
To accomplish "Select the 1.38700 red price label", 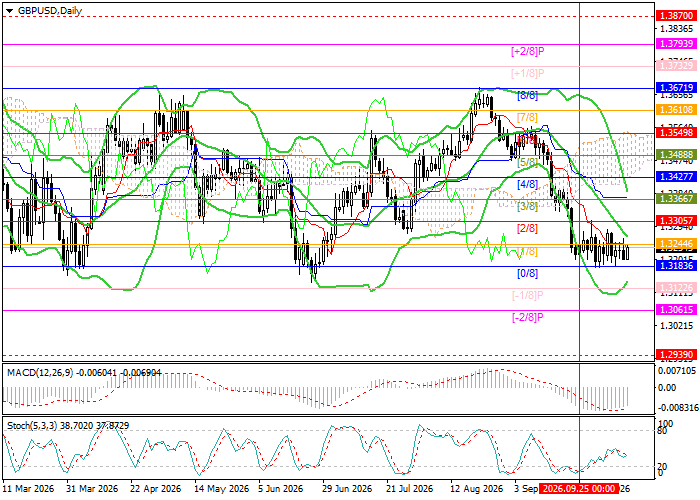I will coord(676,16).
